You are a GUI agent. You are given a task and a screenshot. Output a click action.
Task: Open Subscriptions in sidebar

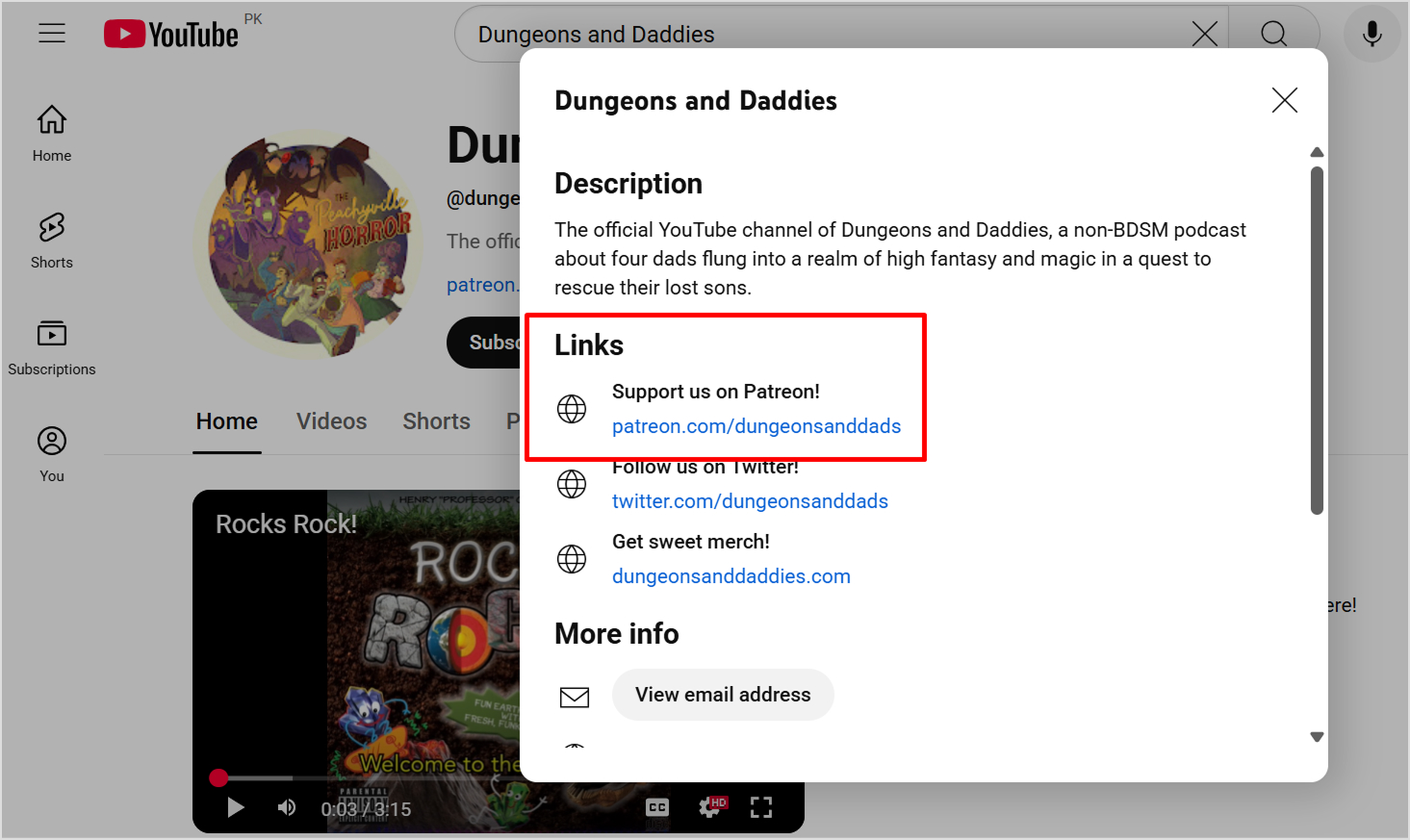(52, 347)
